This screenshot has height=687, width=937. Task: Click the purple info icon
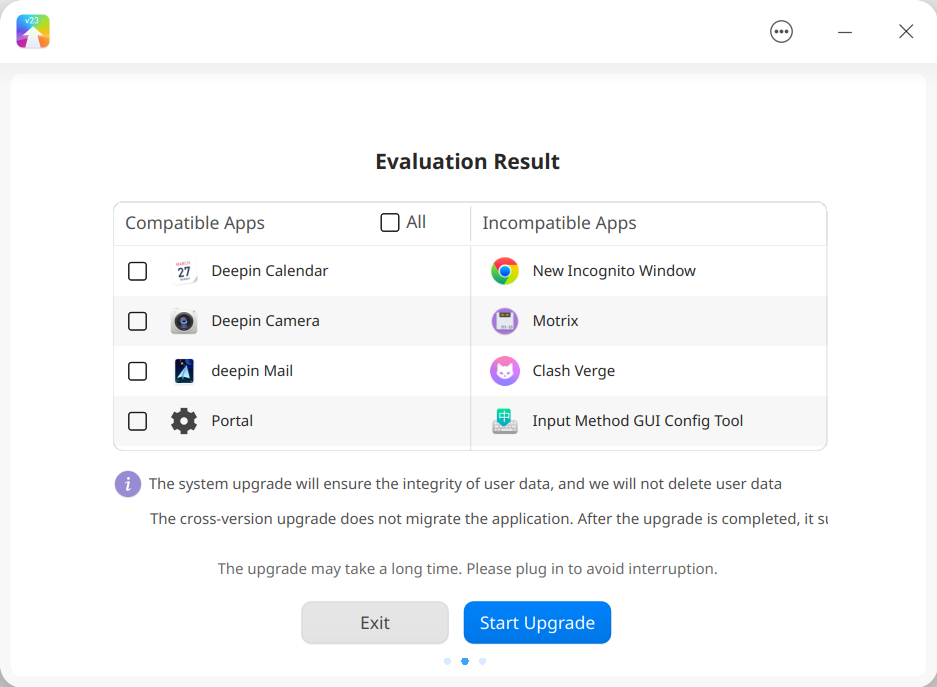coord(128,484)
